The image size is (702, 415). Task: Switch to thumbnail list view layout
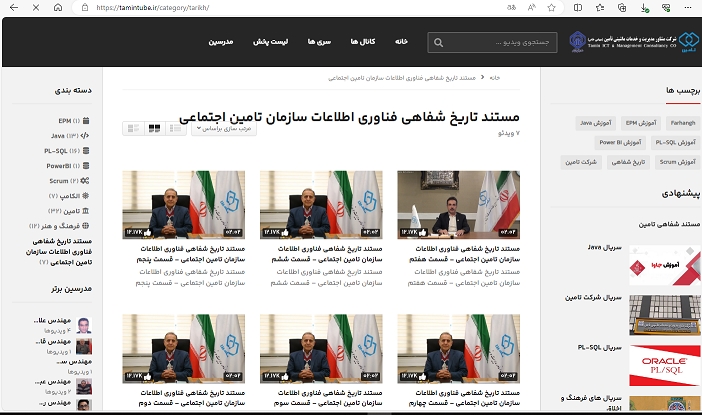[x=133, y=128]
